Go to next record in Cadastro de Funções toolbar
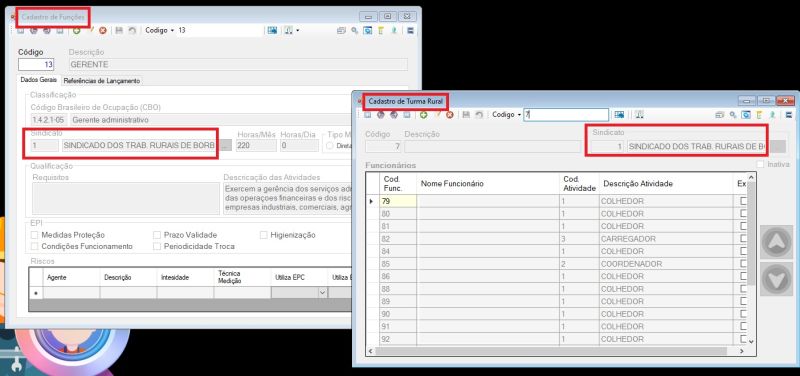The width and height of the screenshot is (800, 376). pos(47,31)
